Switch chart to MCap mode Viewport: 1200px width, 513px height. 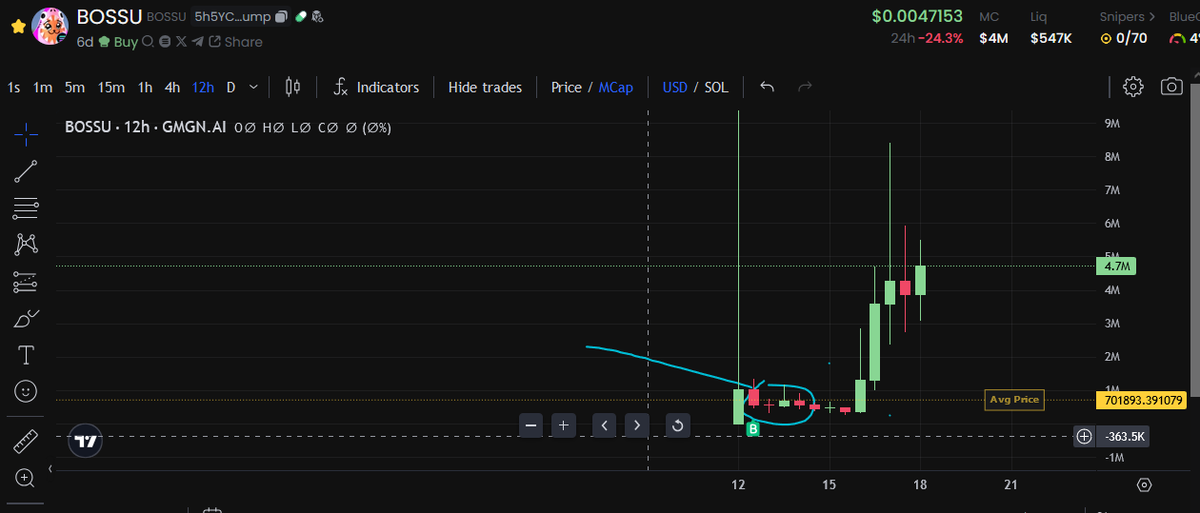616,87
